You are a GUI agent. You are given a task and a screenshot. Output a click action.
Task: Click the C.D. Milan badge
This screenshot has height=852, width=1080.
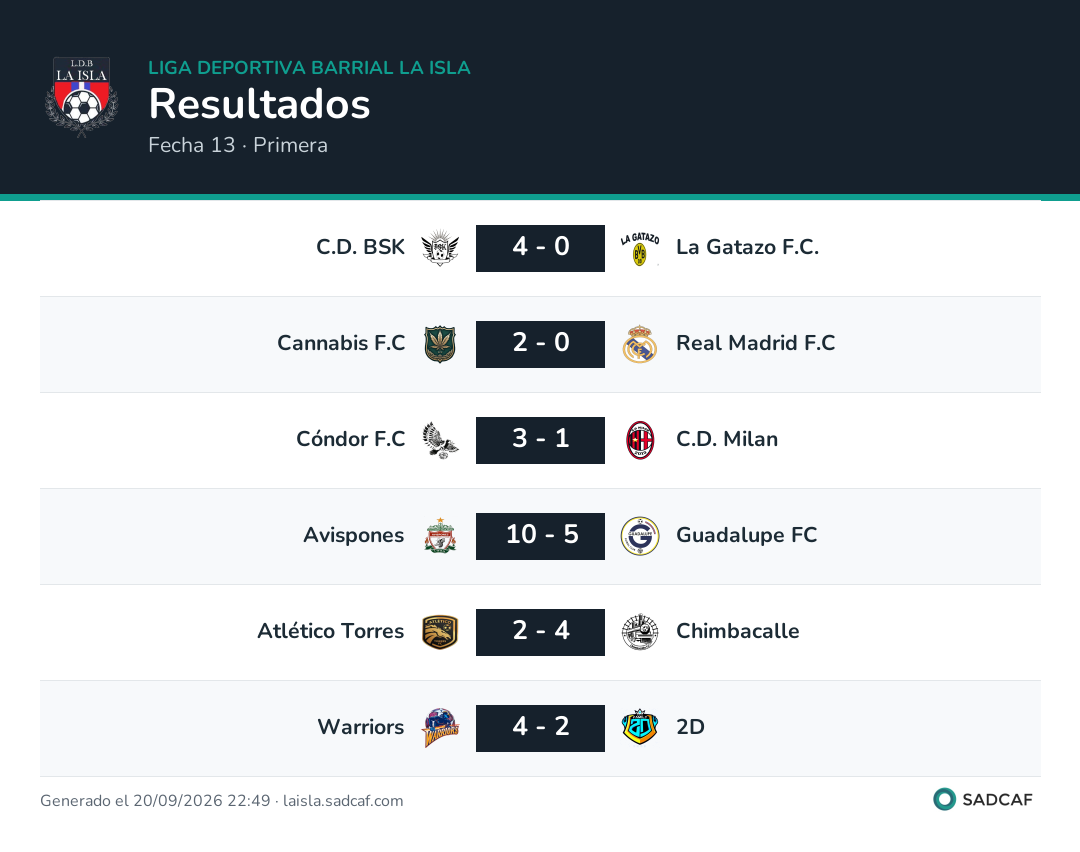click(x=640, y=440)
